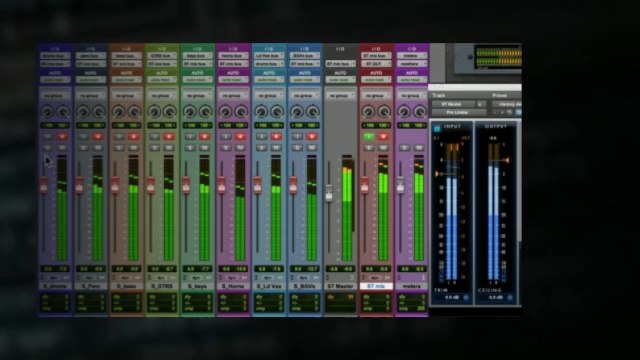Solo the S_drums track
Screen dimensions: 640x360
pyautogui.click(x=48, y=148)
